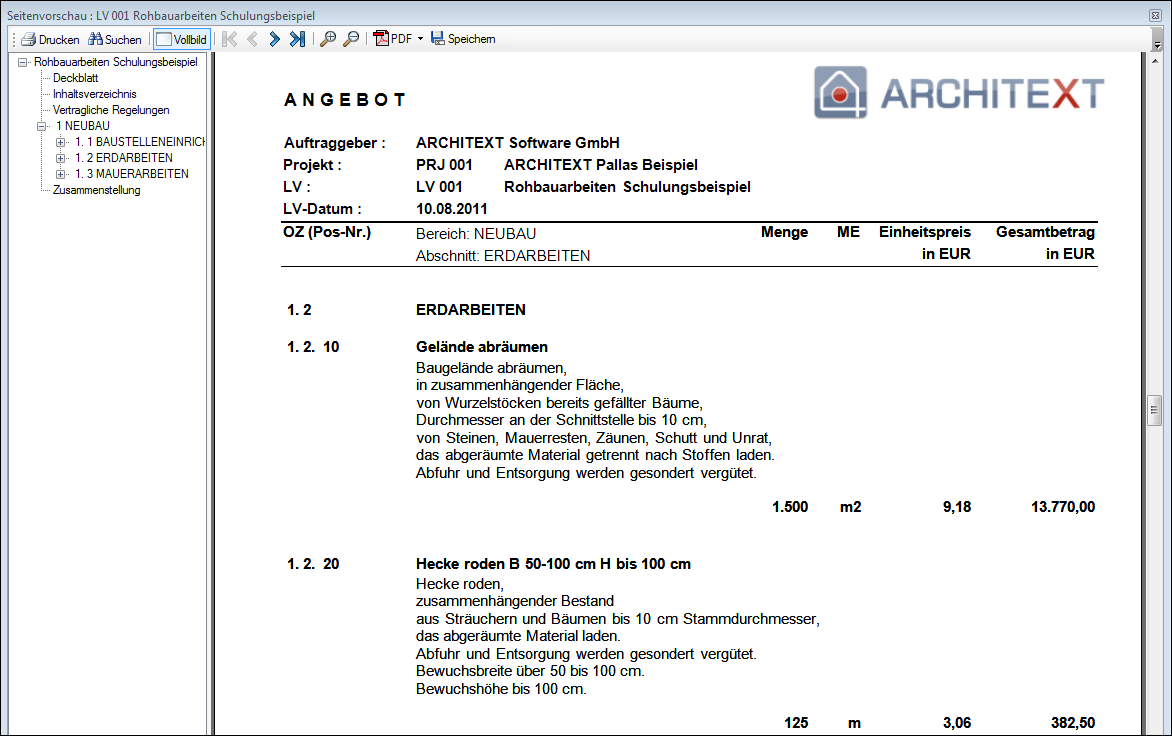The image size is (1172, 736).
Task: Open the PDF dropdown arrow
Action: click(x=420, y=39)
